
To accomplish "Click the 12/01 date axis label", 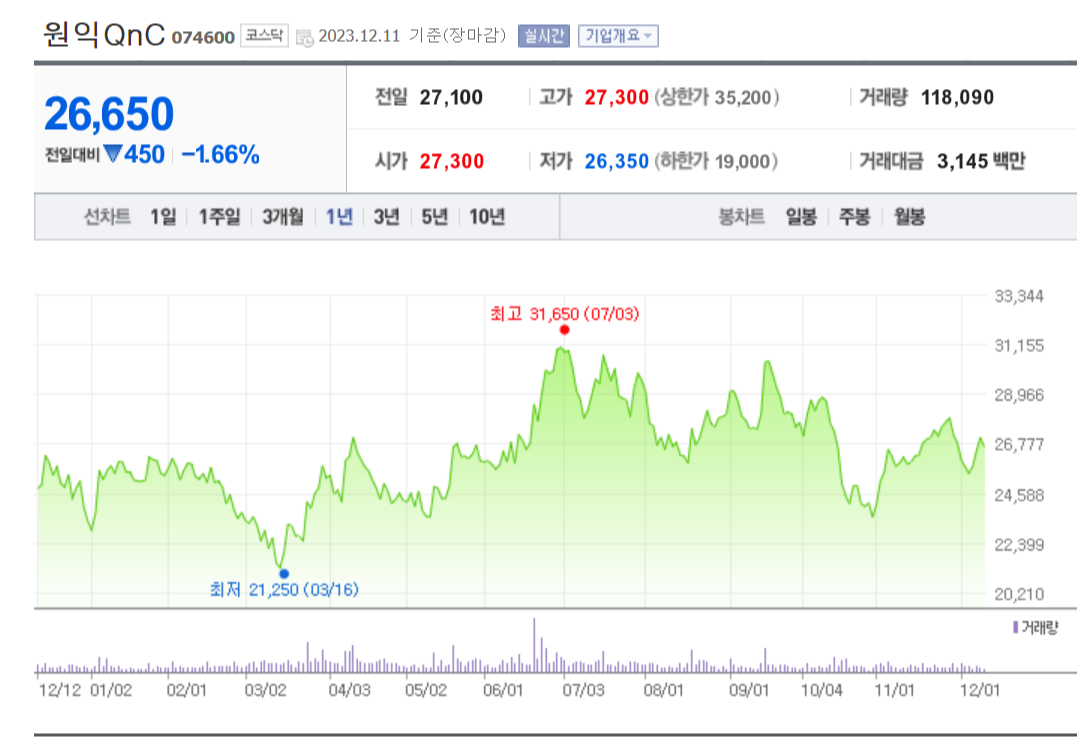I will 980,690.
